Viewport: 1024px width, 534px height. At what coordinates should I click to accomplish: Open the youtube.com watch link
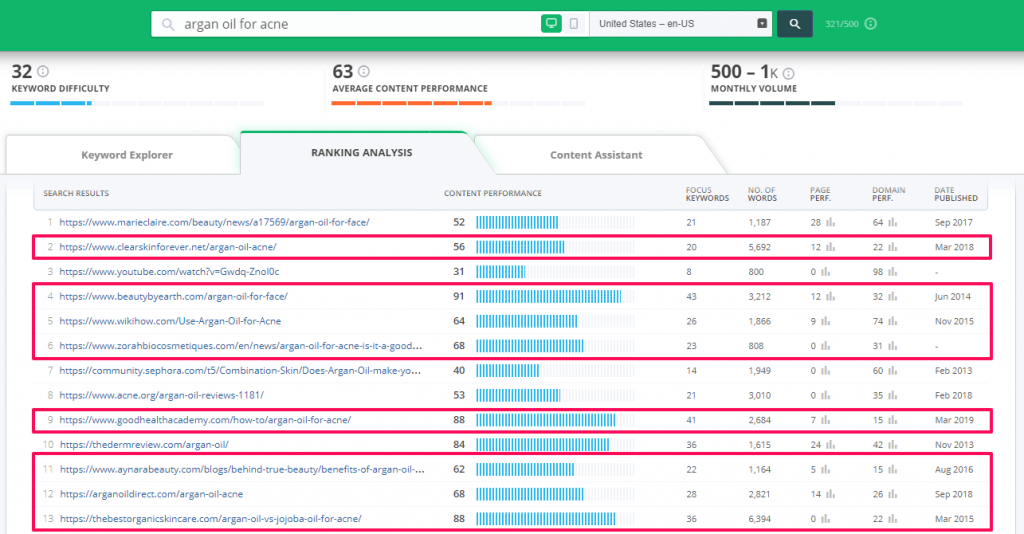169,272
